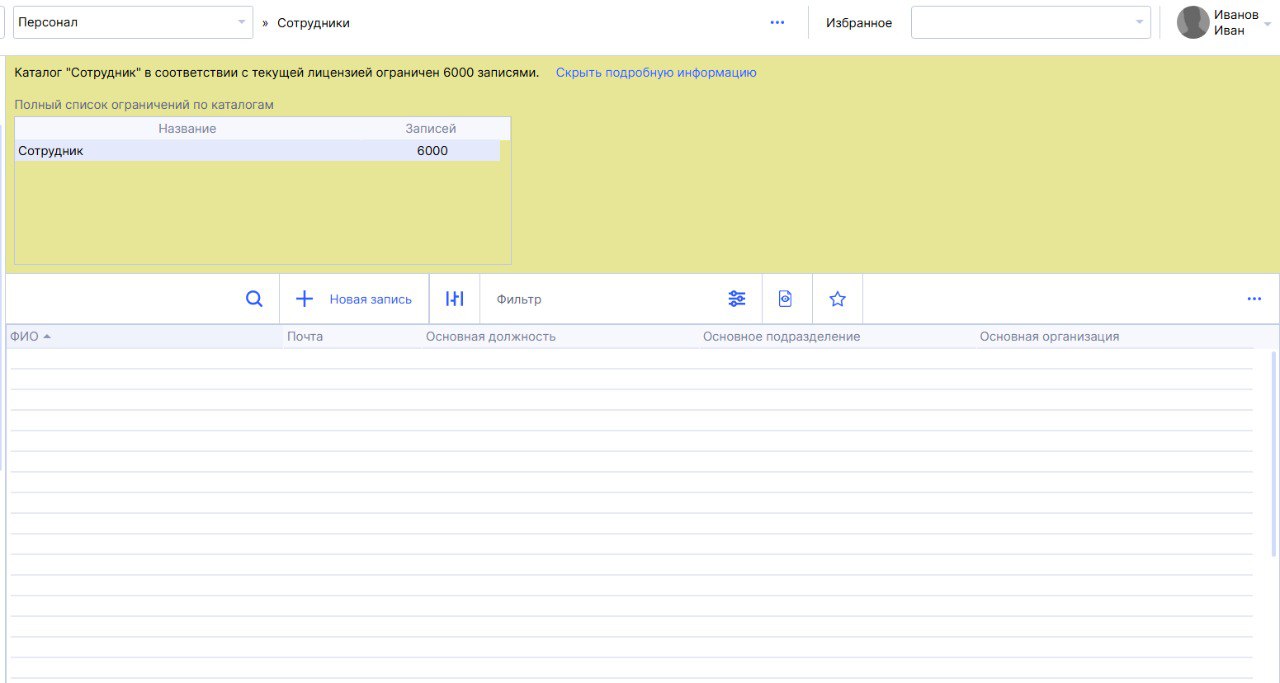Open the three-dot menu in top bar
The image size is (1280, 683).
(777, 23)
